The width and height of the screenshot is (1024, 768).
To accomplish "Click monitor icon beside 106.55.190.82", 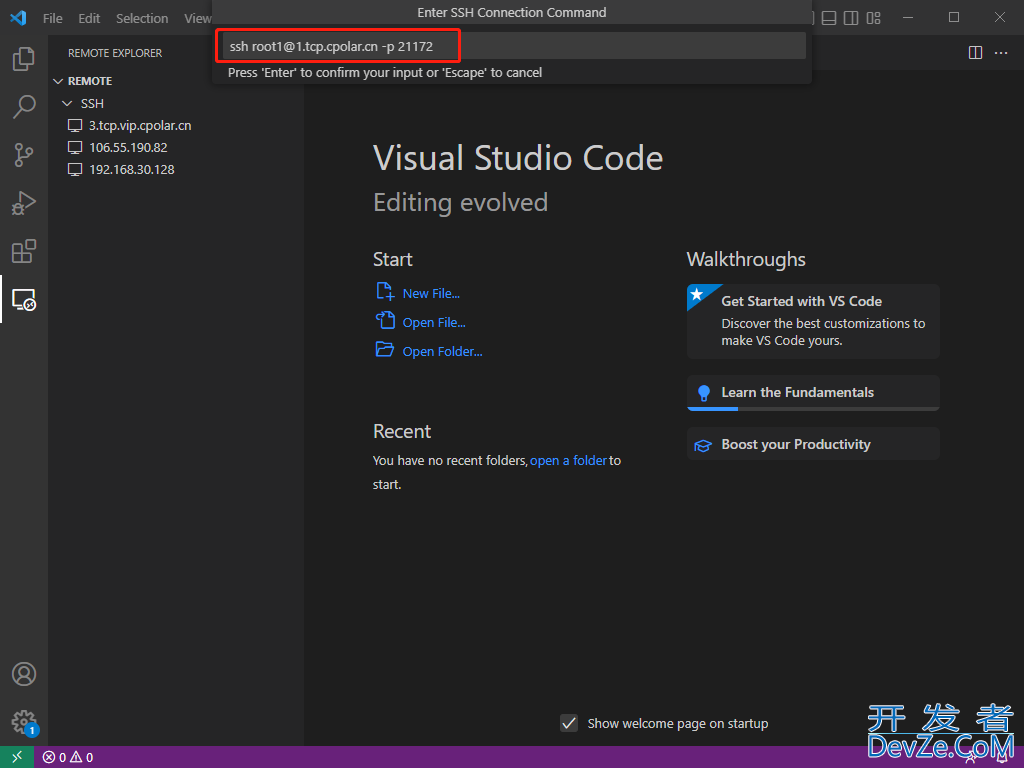I will pyautogui.click(x=75, y=148).
